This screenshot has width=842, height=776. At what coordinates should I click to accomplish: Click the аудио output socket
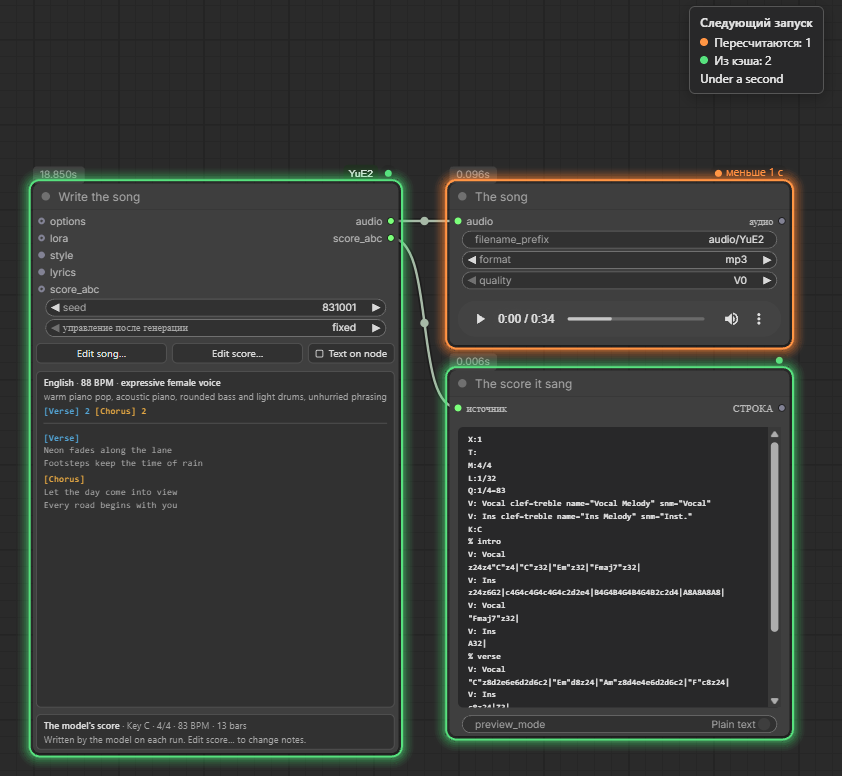point(782,221)
